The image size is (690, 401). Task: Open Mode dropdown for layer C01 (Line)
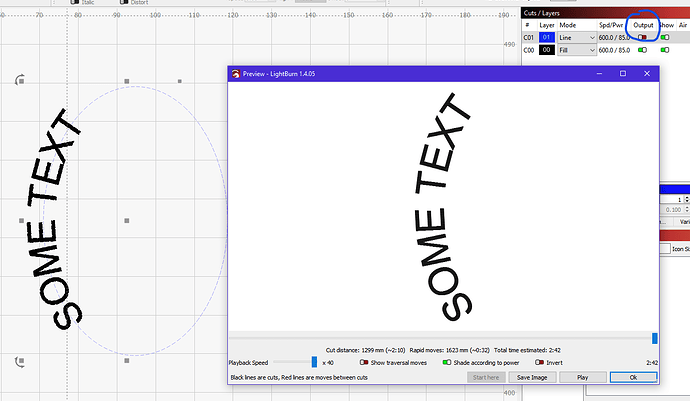(x=577, y=38)
